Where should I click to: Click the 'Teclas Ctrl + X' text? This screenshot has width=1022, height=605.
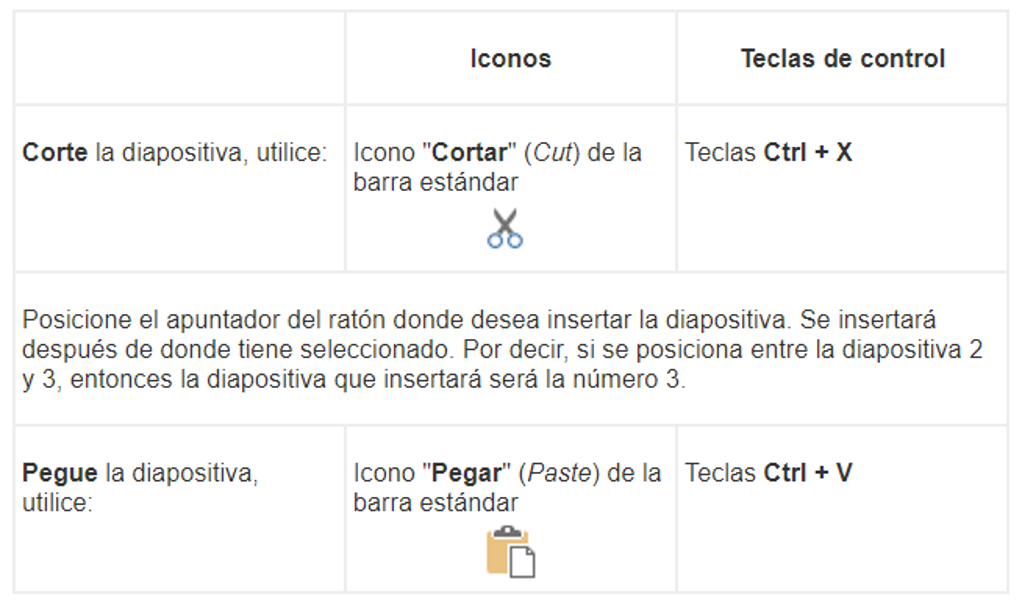768,153
